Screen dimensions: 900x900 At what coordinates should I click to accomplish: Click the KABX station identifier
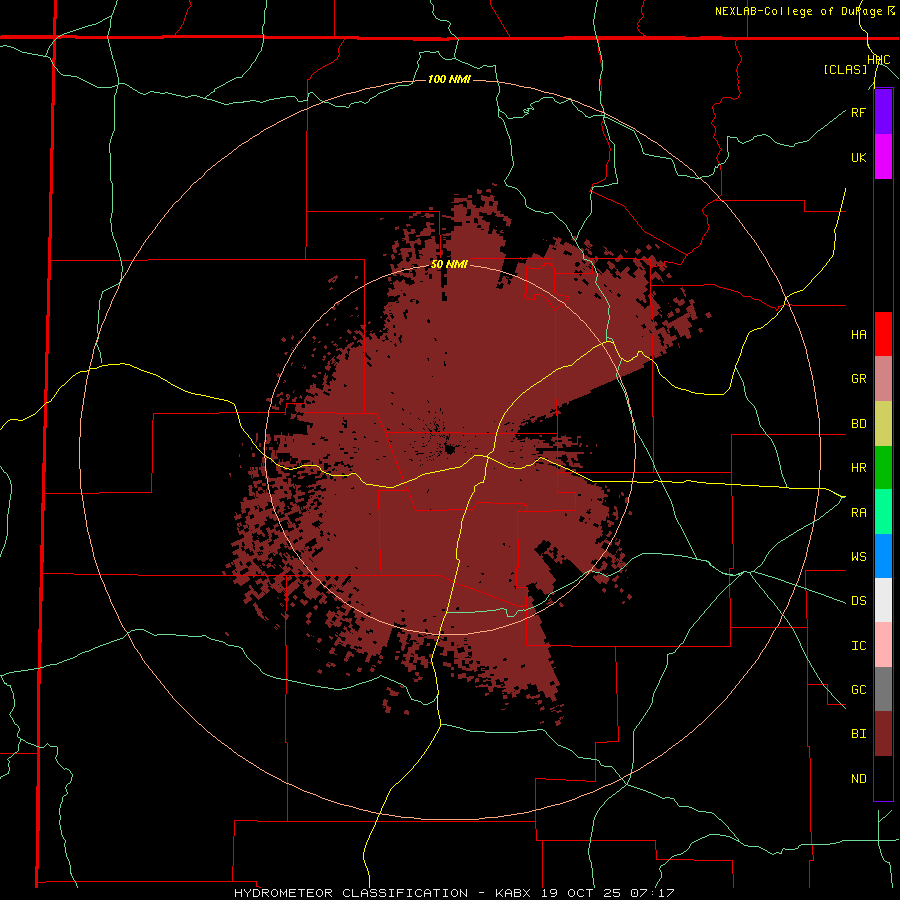point(513,893)
